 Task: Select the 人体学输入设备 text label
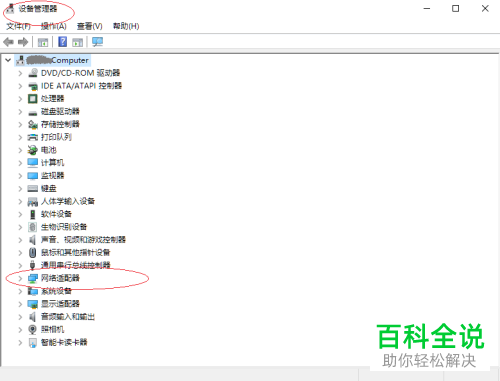[x=68, y=201]
